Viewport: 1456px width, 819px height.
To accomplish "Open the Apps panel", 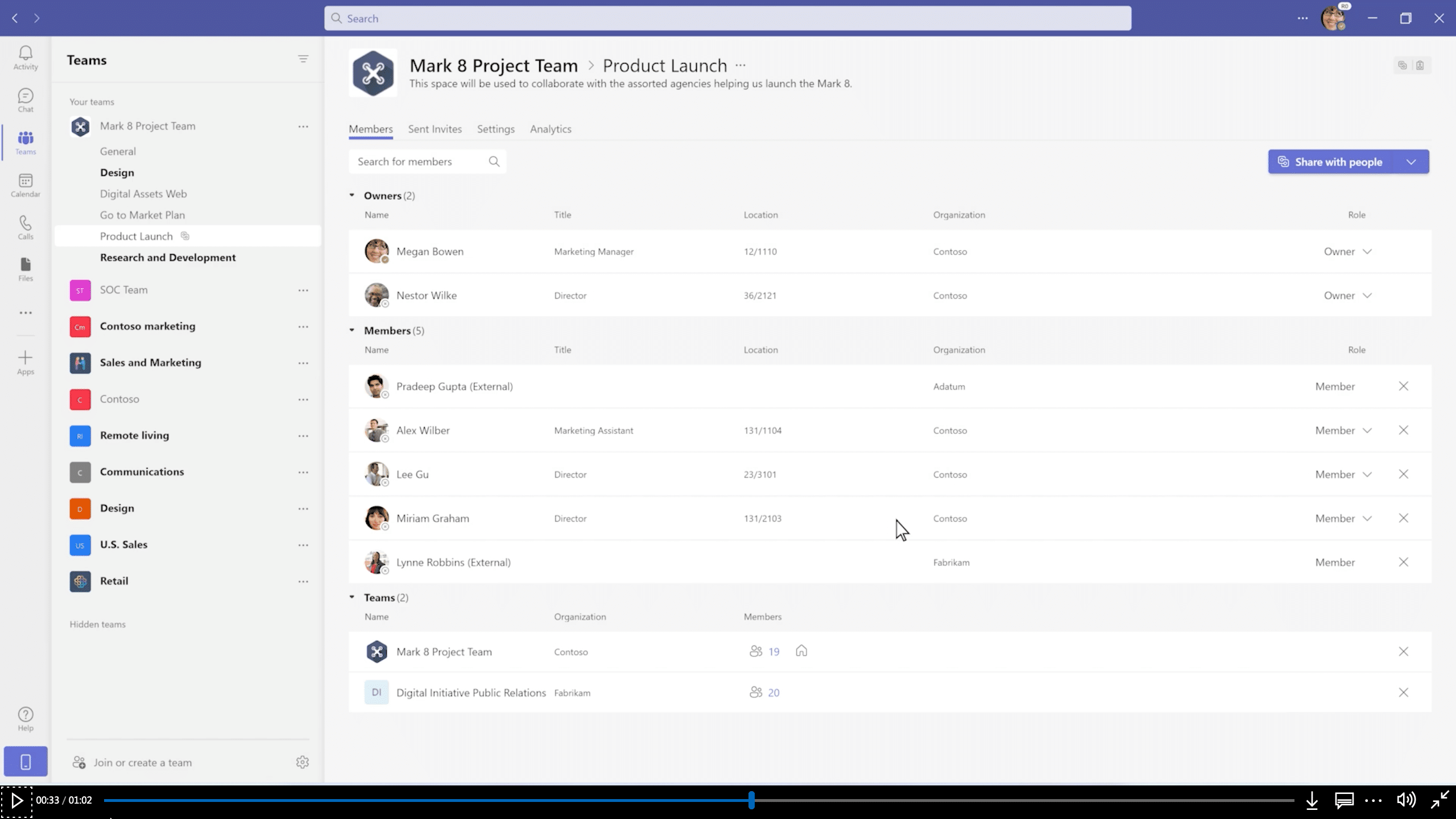I will pyautogui.click(x=25, y=362).
